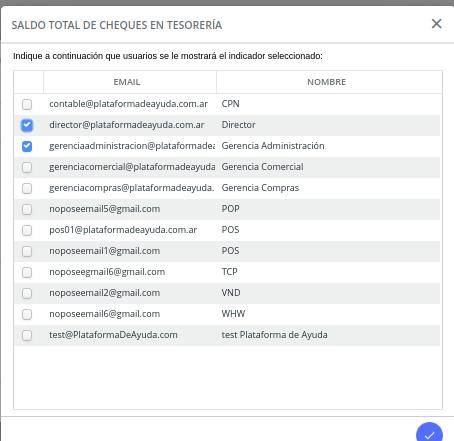Sort by the NOMBRE column header
Screen dimensions: 454x441
[x=329, y=82]
